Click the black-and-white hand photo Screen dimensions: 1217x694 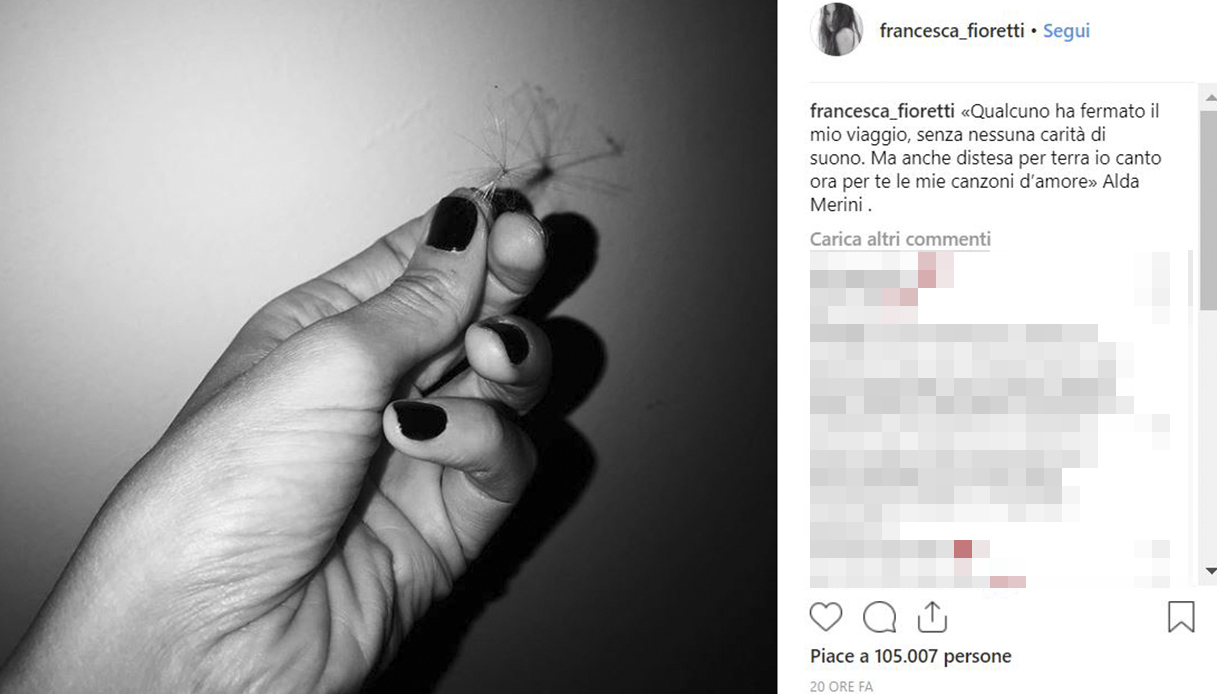pyautogui.click(x=388, y=347)
